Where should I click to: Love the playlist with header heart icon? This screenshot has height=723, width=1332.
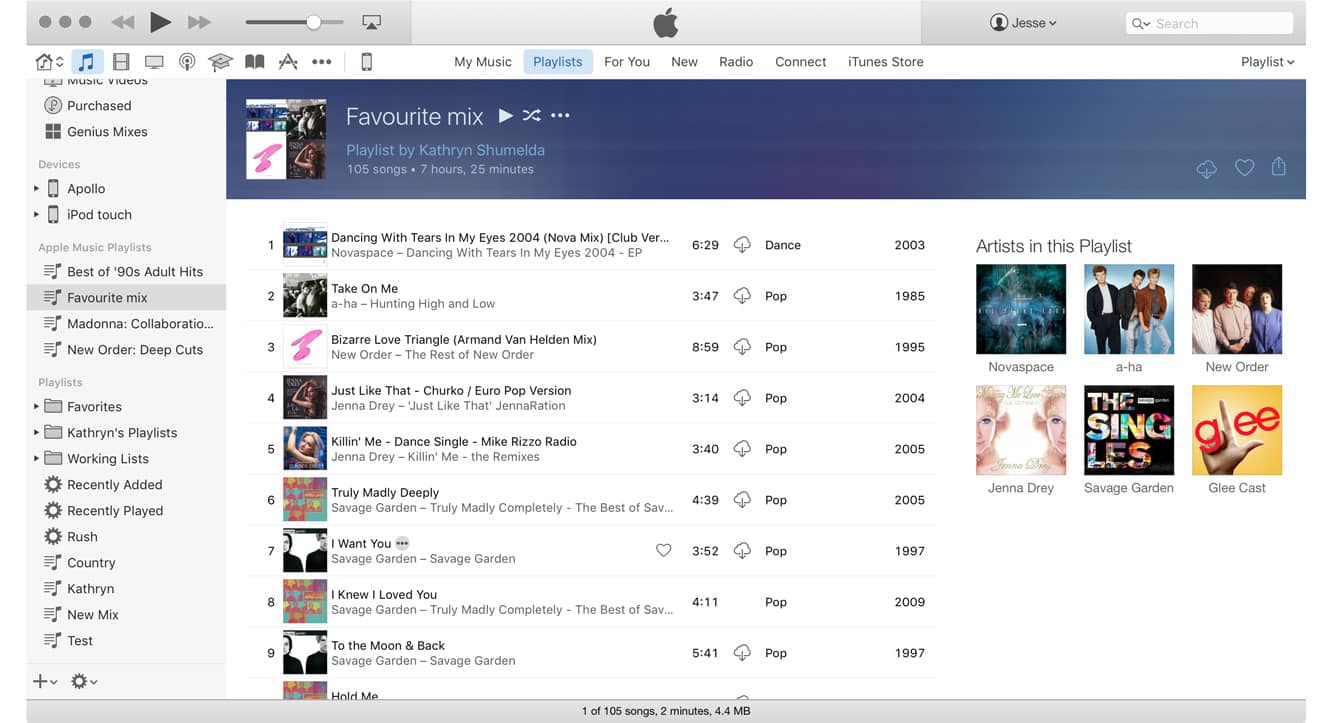(x=1244, y=168)
